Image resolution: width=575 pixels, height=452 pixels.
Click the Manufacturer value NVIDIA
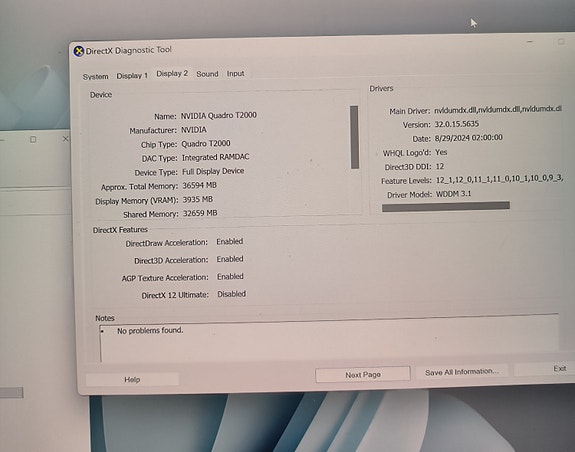pyautogui.click(x=194, y=130)
